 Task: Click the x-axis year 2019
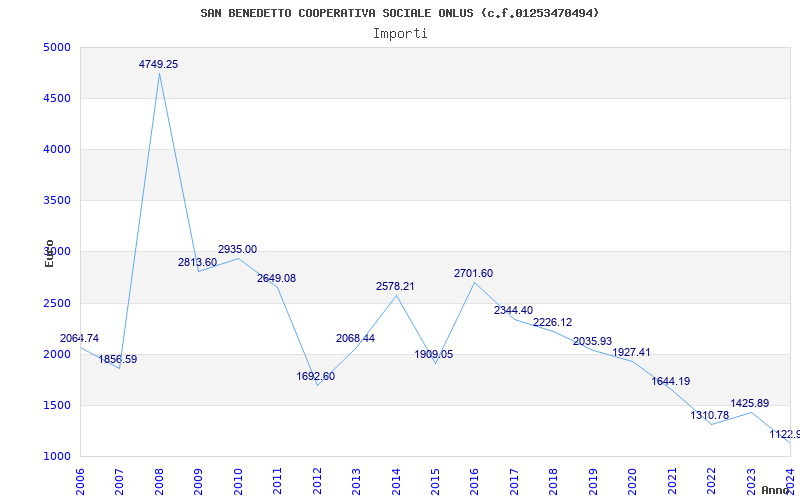coord(593,481)
